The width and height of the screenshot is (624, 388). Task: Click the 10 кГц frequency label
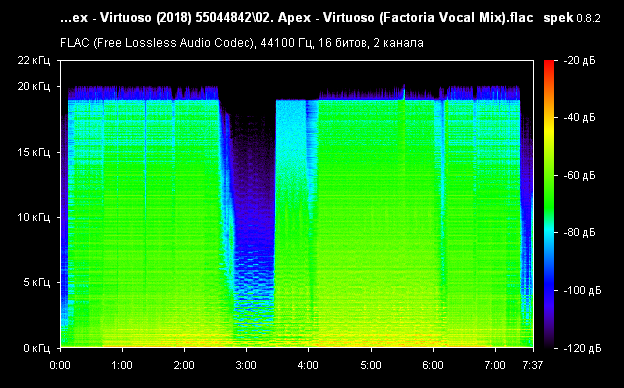34,217
